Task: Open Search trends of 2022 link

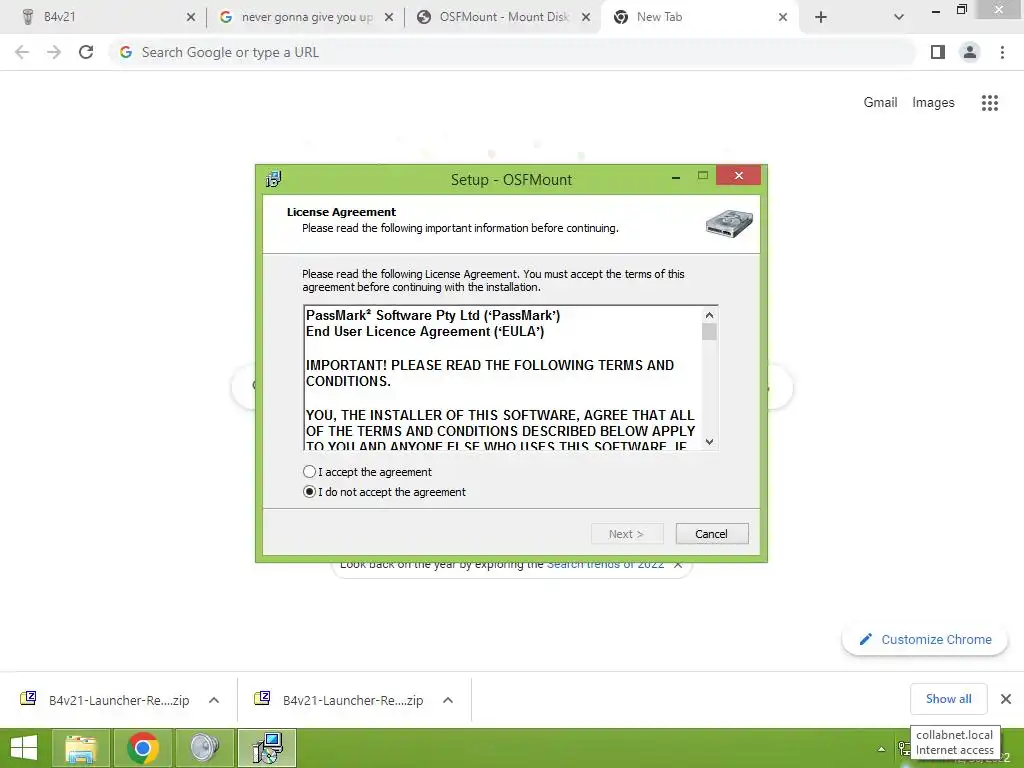Action: pyautogui.click(x=605, y=564)
